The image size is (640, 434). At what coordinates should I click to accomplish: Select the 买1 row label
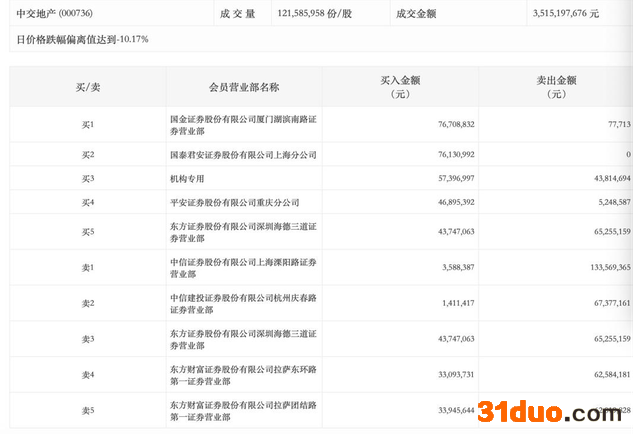pos(89,124)
